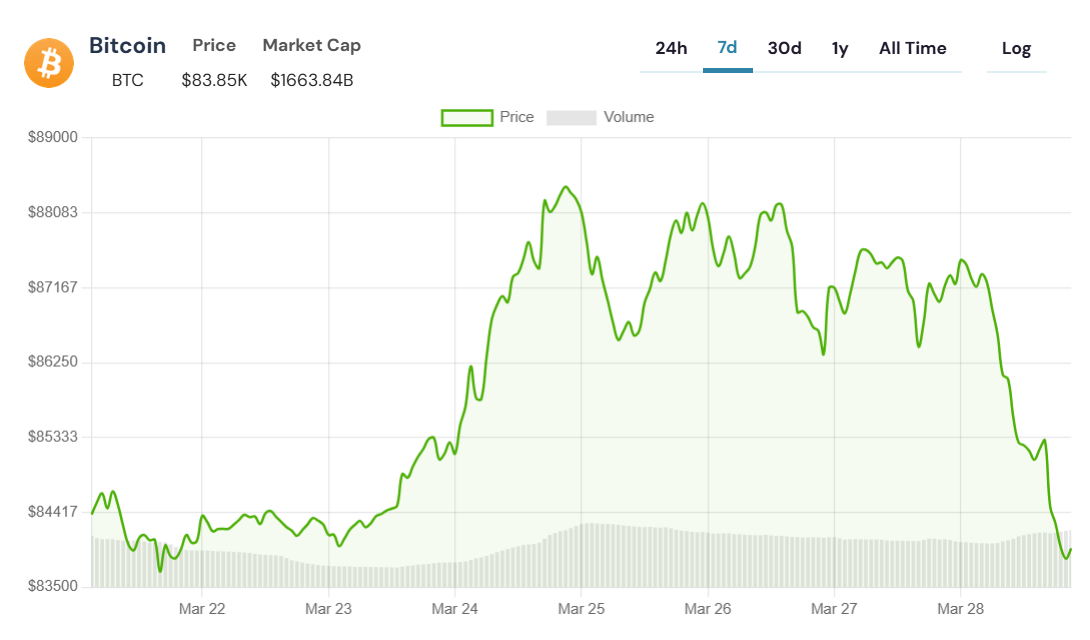Click the Mar 23 date label
The width and height of the screenshot is (1090, 640).
click(x=328, y=609)
